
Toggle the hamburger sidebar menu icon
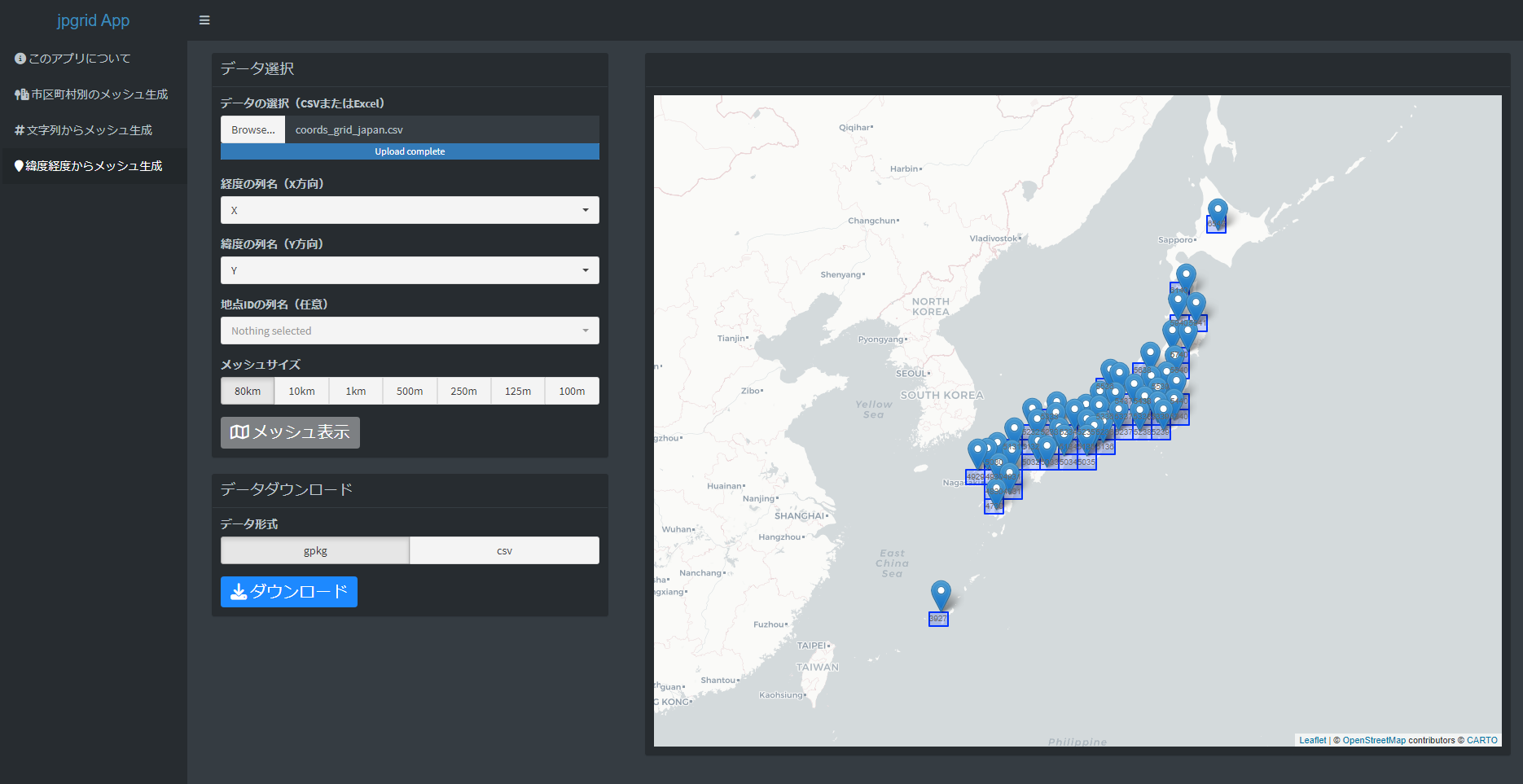point(204,20)
